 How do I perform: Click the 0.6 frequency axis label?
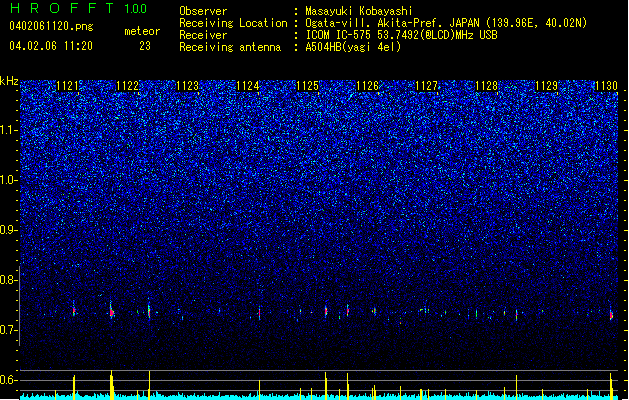pyautogui.click(x=9, y=380)
